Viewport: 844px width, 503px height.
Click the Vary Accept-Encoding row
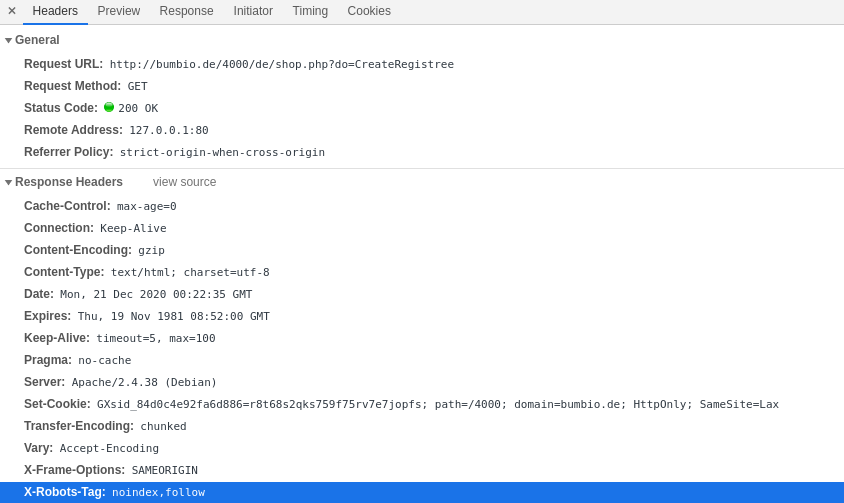422,449
